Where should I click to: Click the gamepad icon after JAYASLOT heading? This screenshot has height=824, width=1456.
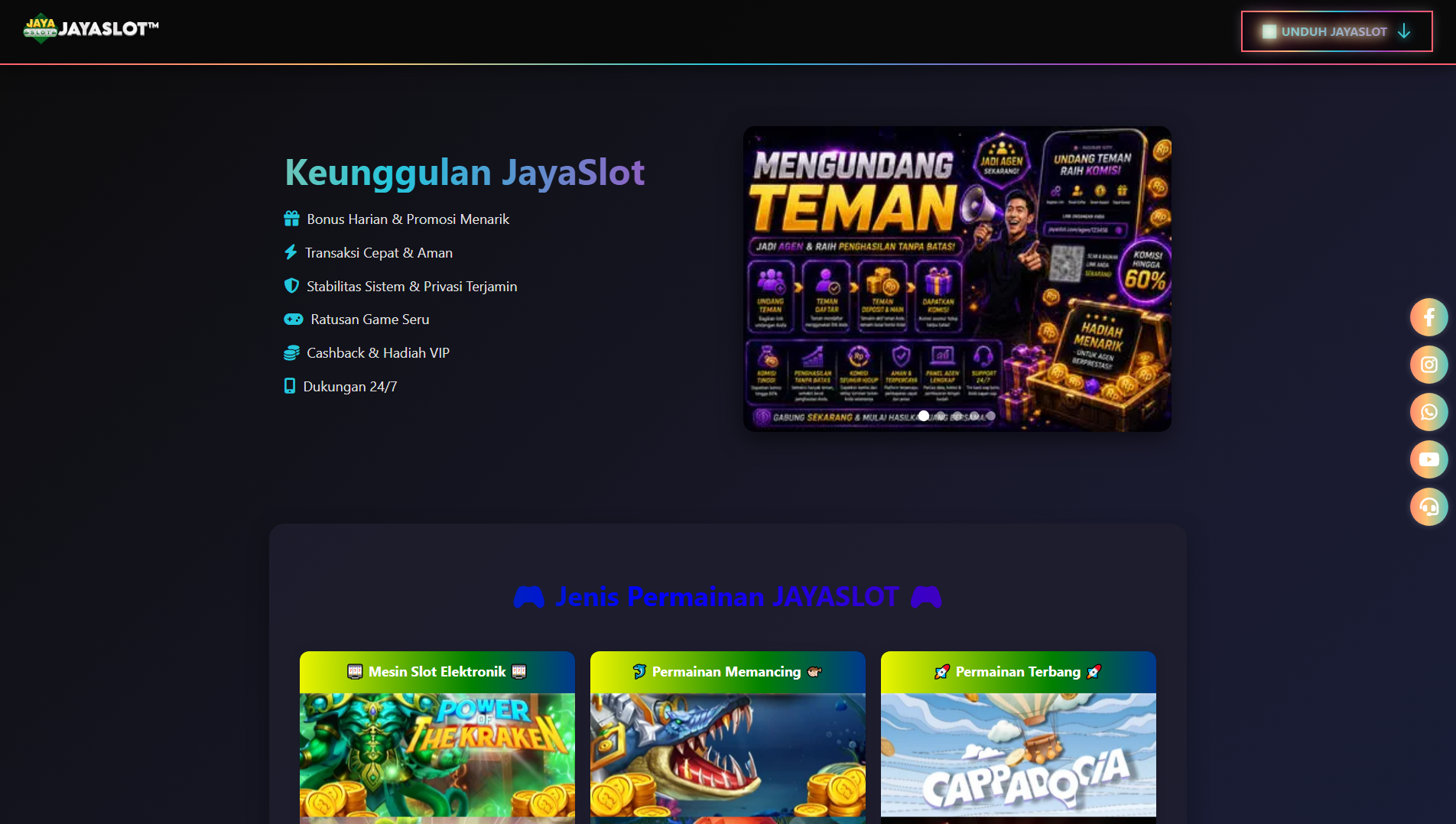click(x=926, y=597)
